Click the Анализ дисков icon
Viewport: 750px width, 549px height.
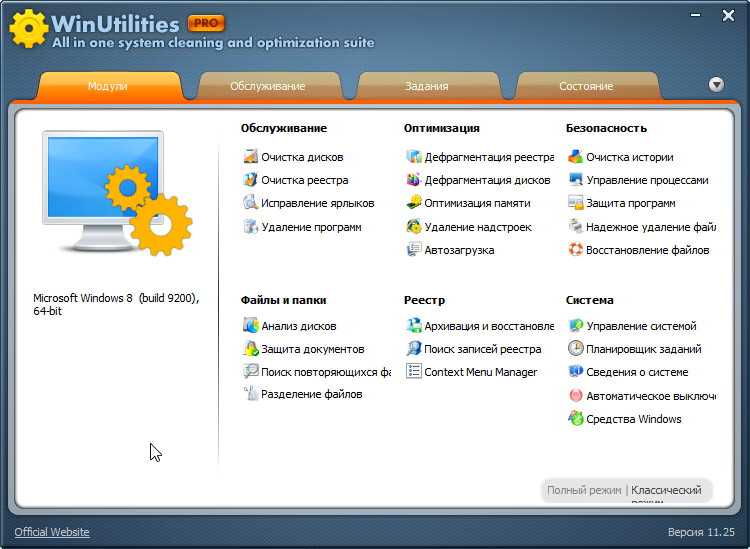(x=251, y=326)
